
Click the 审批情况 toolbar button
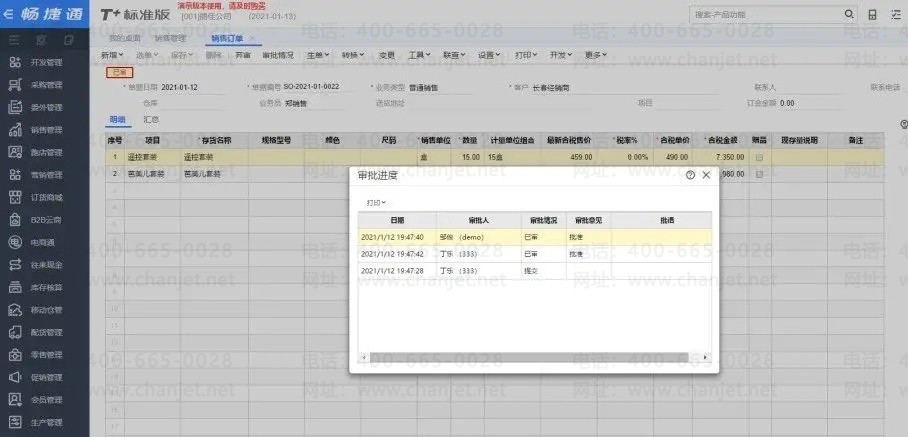point(278,56)
